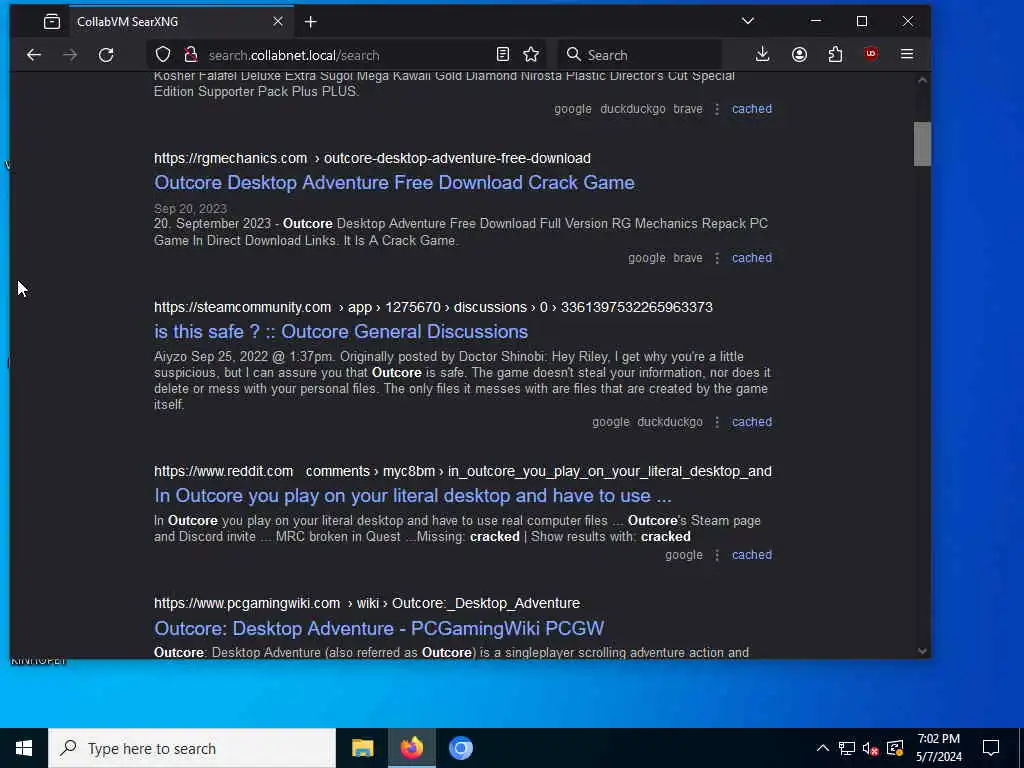1024x768 pixels.
Task: Open network status tray icon
Action: coord(846,748)
